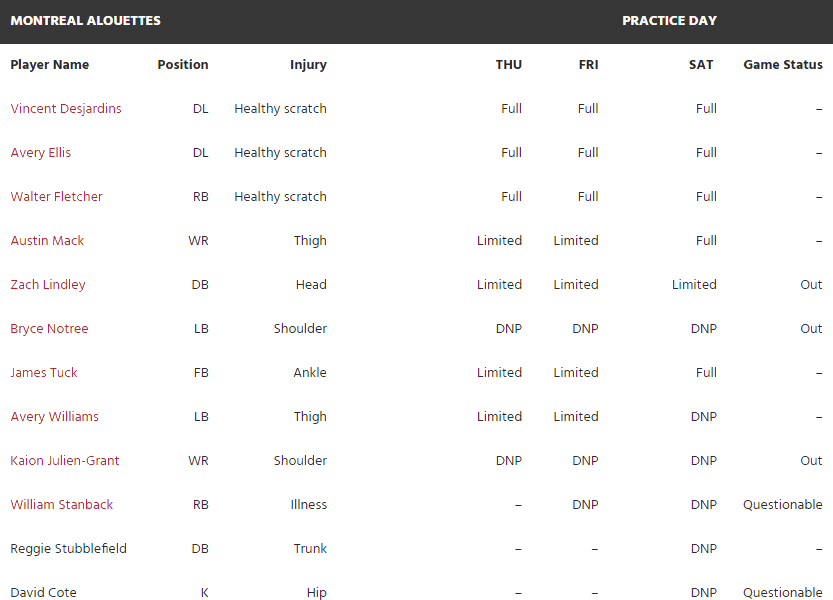Screen dimensions: 833x600
Task: Open Austin Mack player page
Action: tap(47, 241)
